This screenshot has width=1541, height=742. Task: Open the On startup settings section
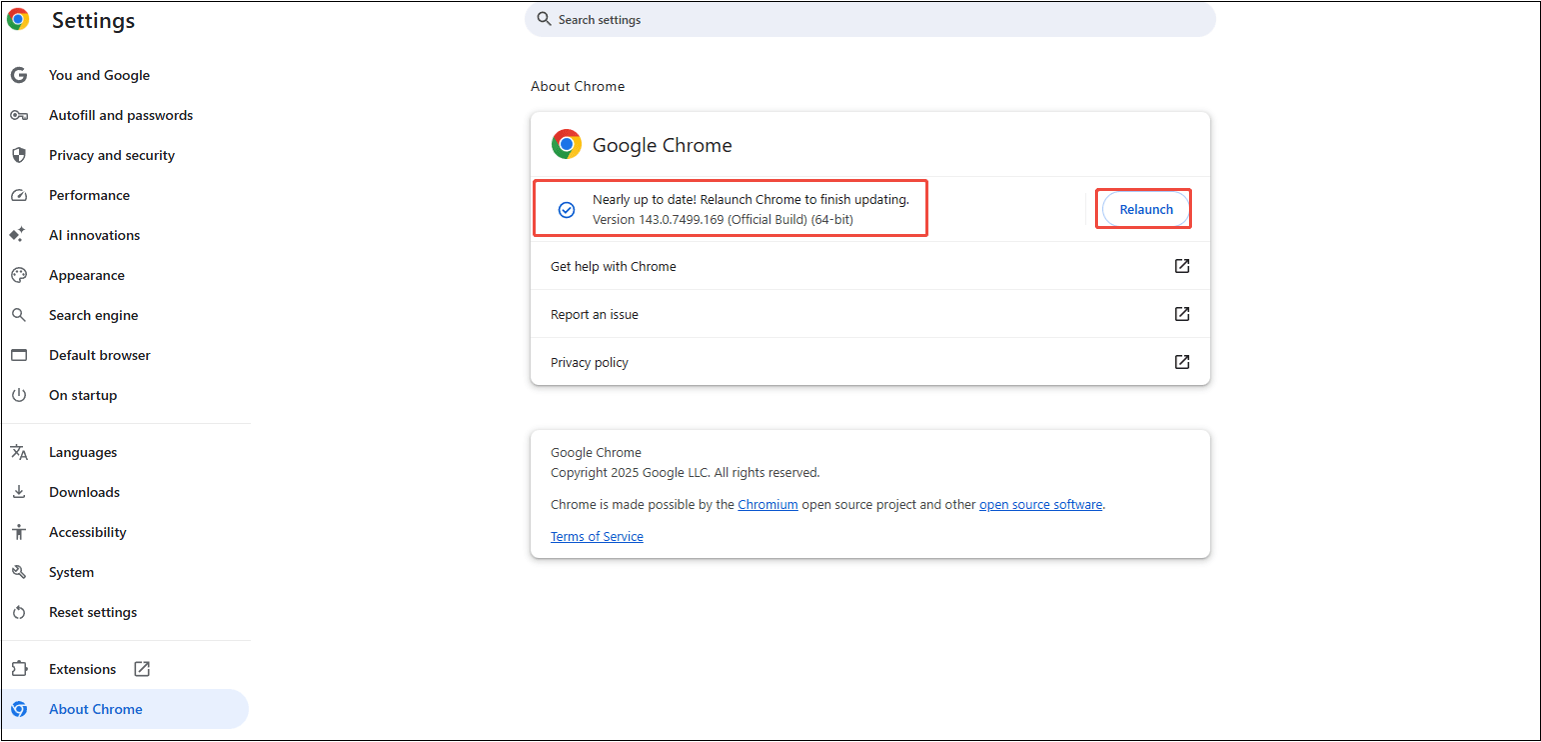[x=83, y=395]
